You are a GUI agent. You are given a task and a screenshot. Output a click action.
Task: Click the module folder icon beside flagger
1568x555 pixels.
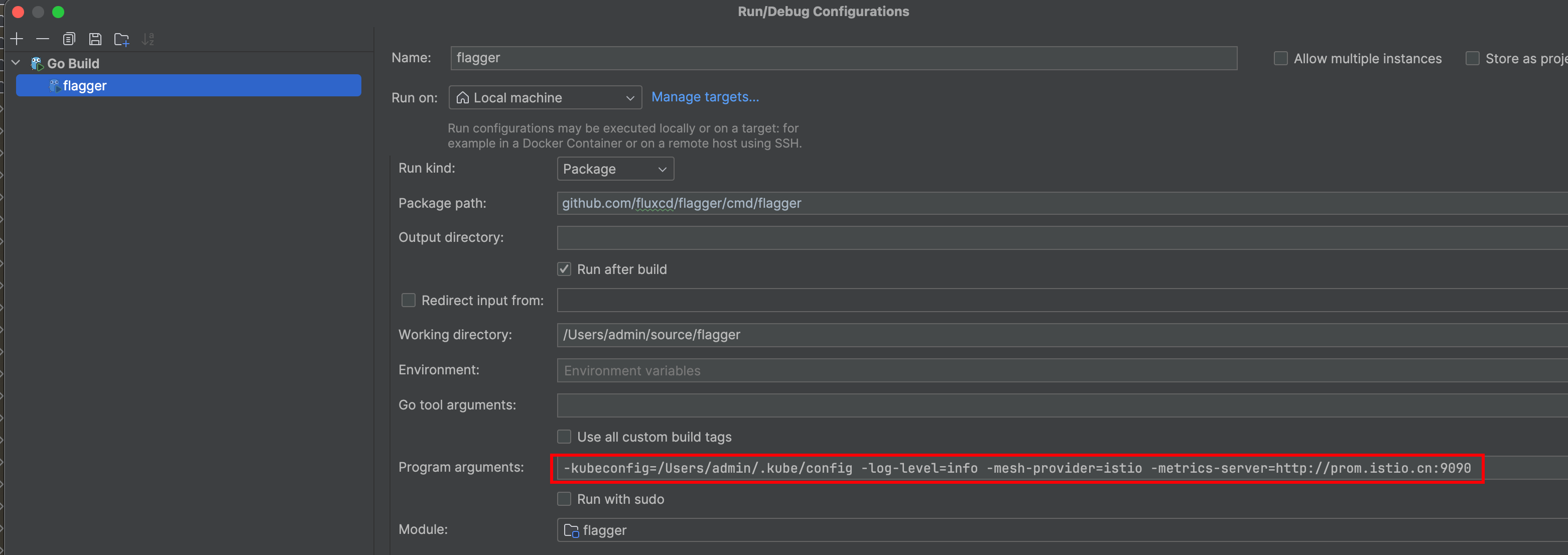tap(571, 530)
